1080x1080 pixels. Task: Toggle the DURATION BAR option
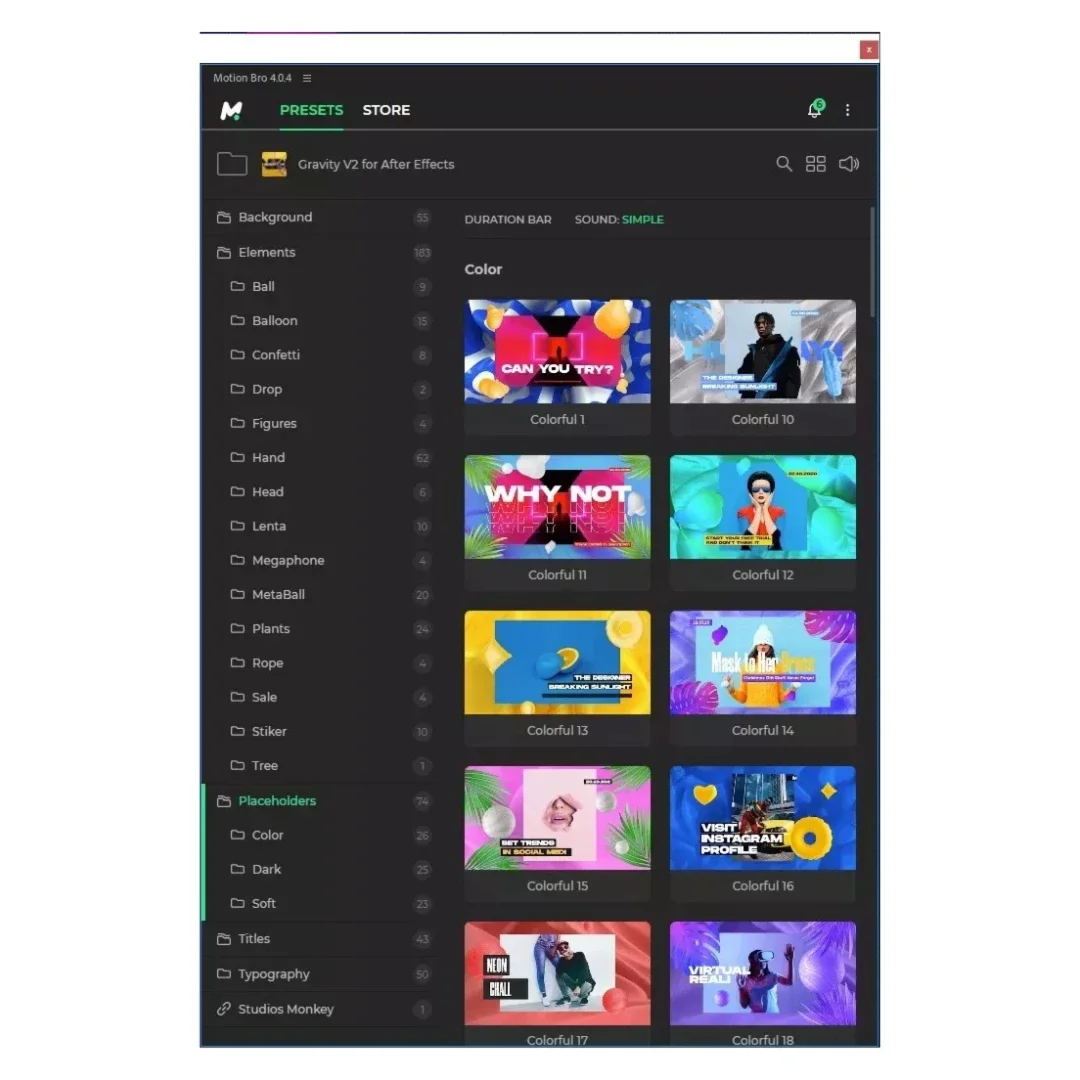coord(508,220)
